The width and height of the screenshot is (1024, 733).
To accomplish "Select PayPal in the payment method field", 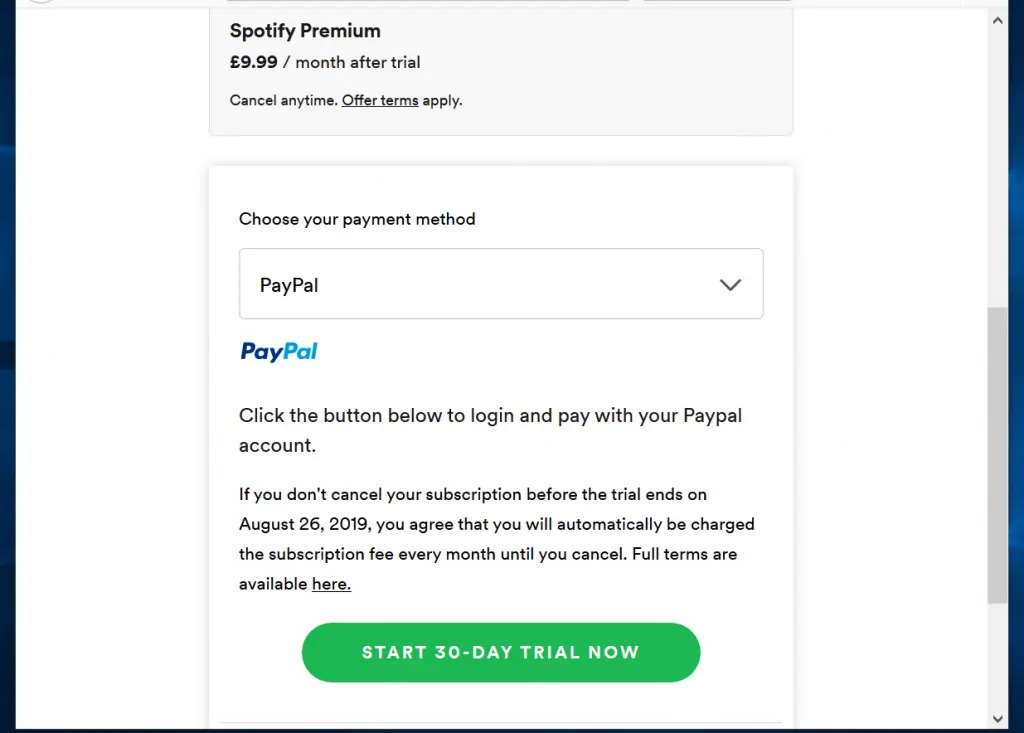I will click(x=288, y=284).
